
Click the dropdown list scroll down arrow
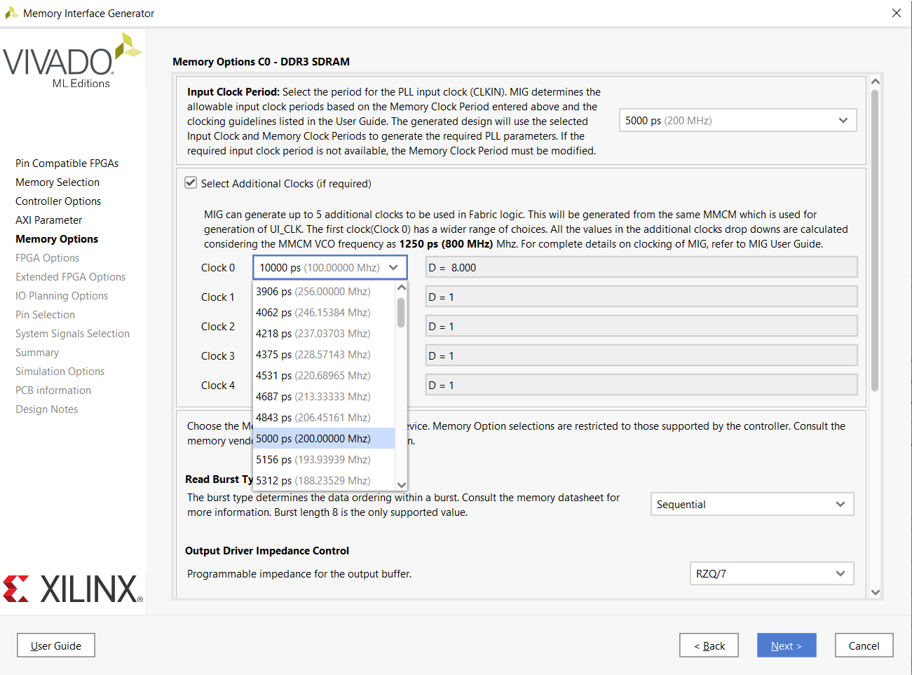(401, 484)
